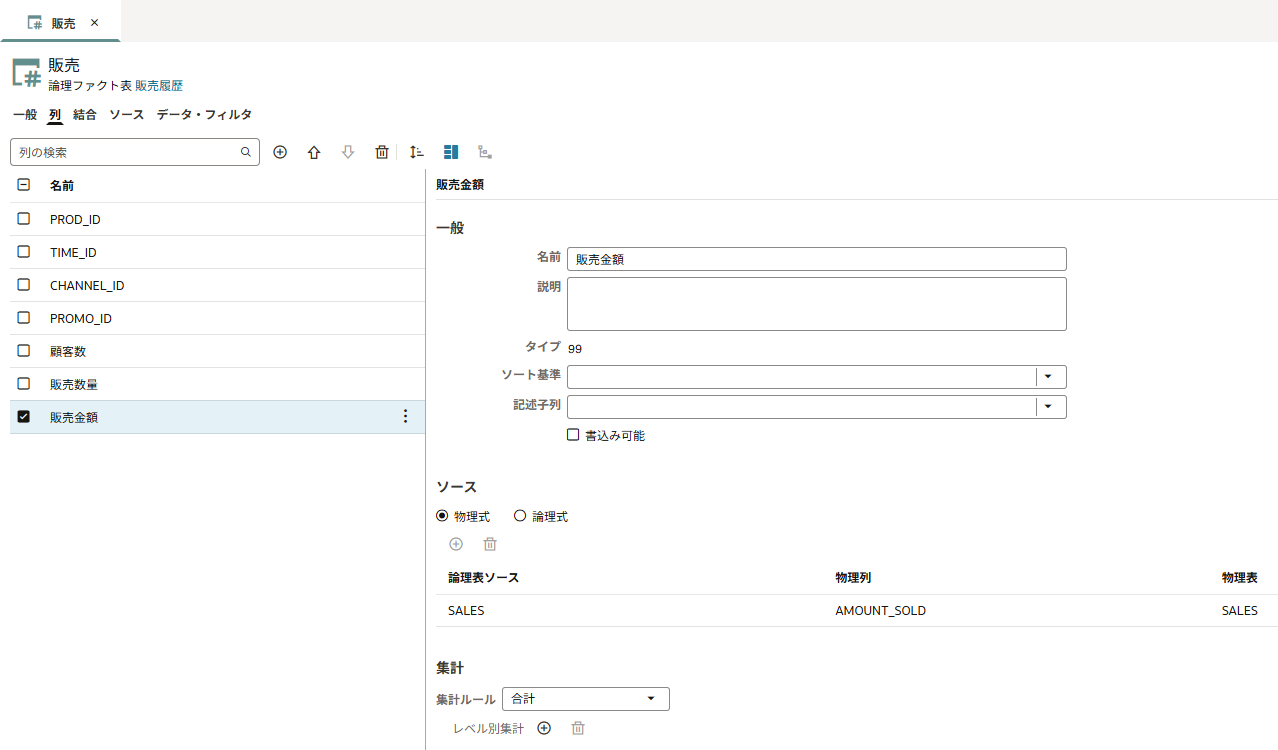Select the PROMO_ID column row

point(217,318)
